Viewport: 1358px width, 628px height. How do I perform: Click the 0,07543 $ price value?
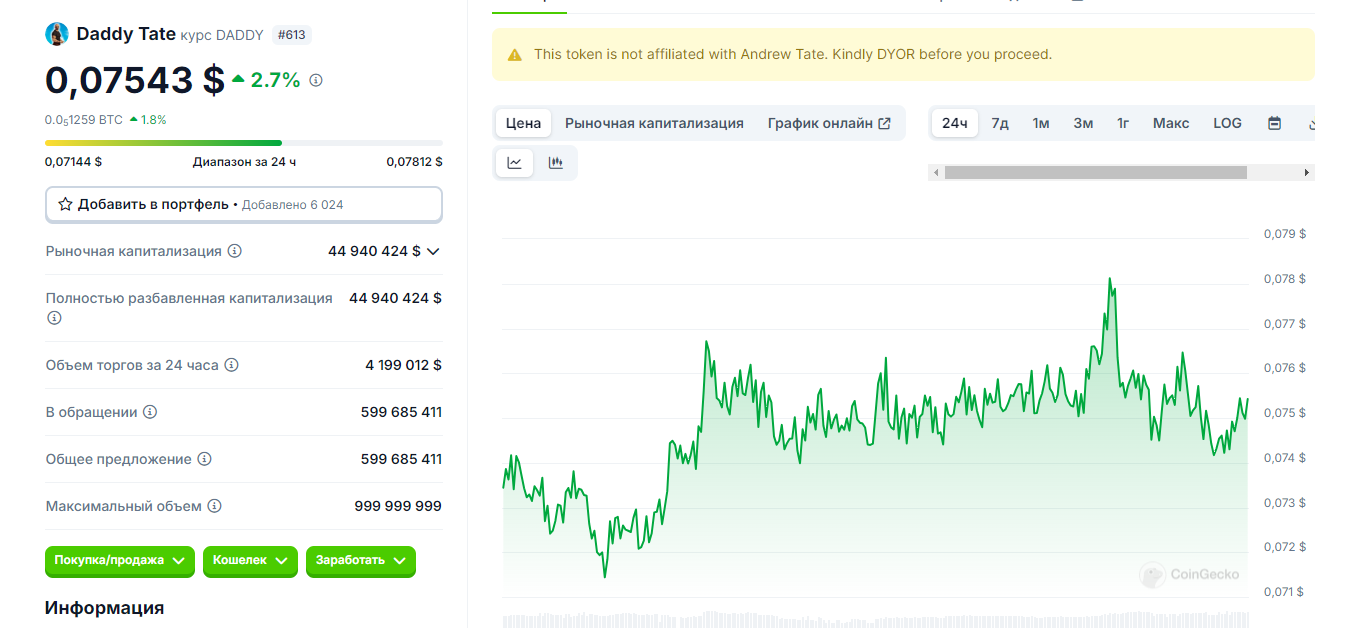coord(135,80)
